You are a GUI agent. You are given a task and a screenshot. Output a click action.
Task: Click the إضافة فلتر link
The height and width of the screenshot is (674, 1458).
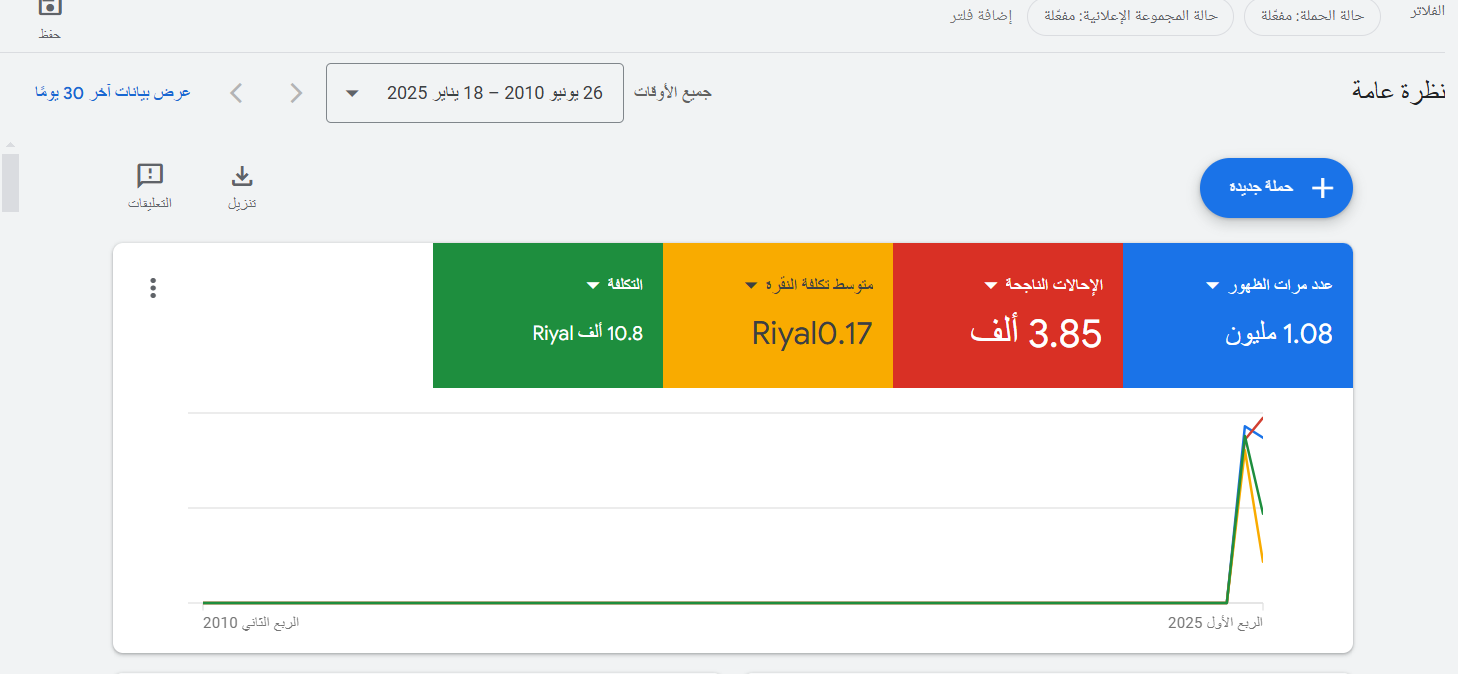[x=981, y=17]
